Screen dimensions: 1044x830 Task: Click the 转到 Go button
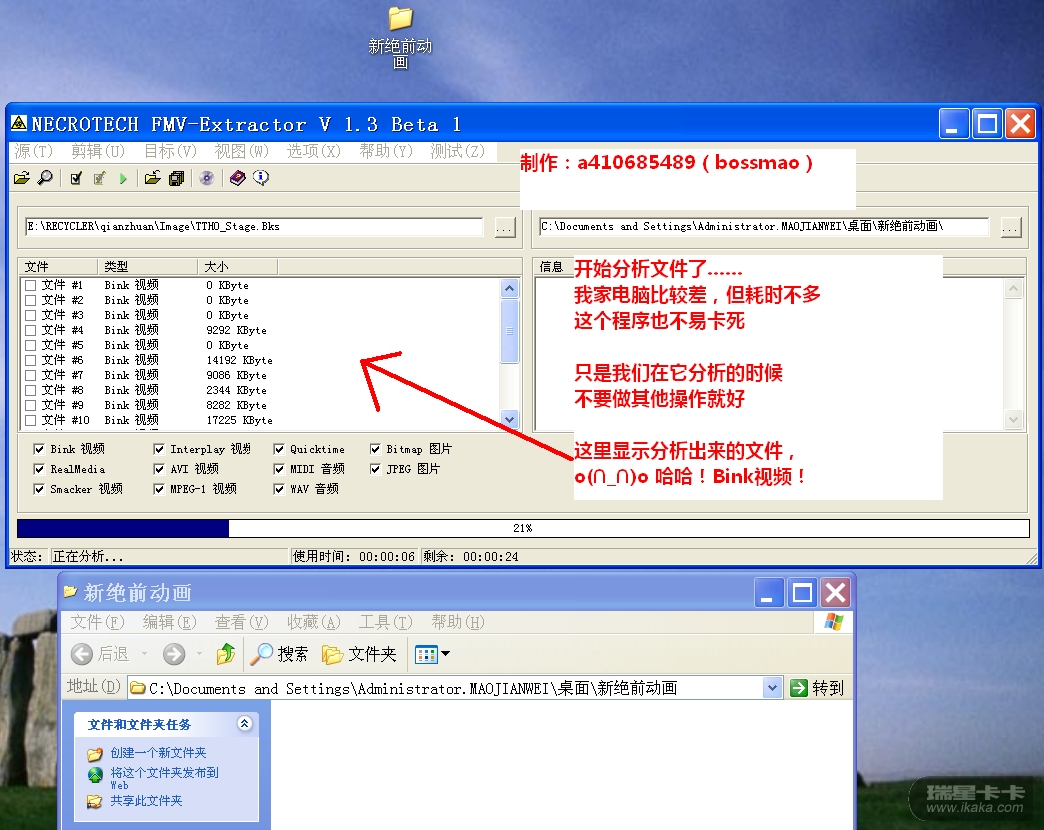pyautogui.click(x=818, y=688)
